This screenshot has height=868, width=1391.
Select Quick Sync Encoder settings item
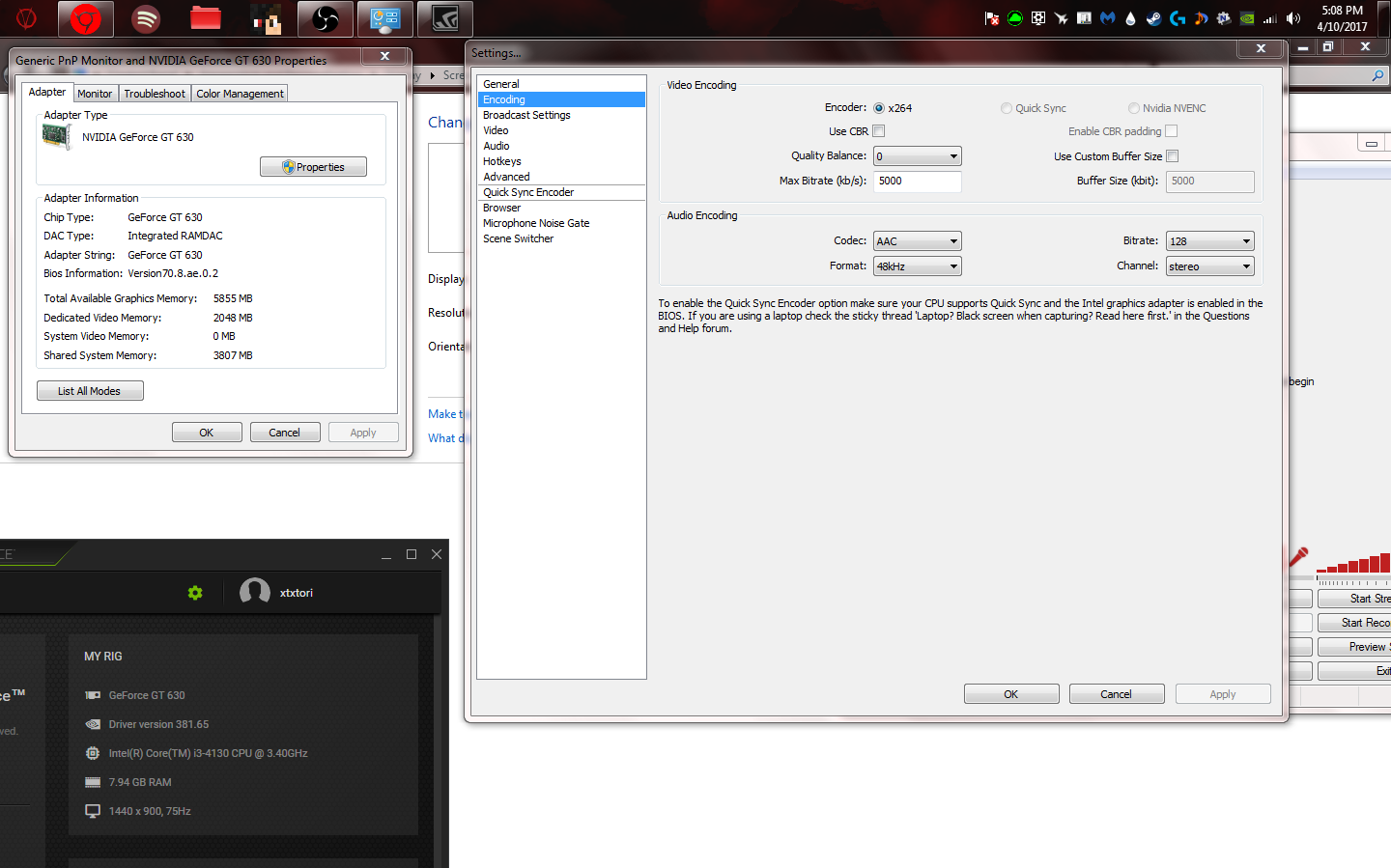point(561,192)
